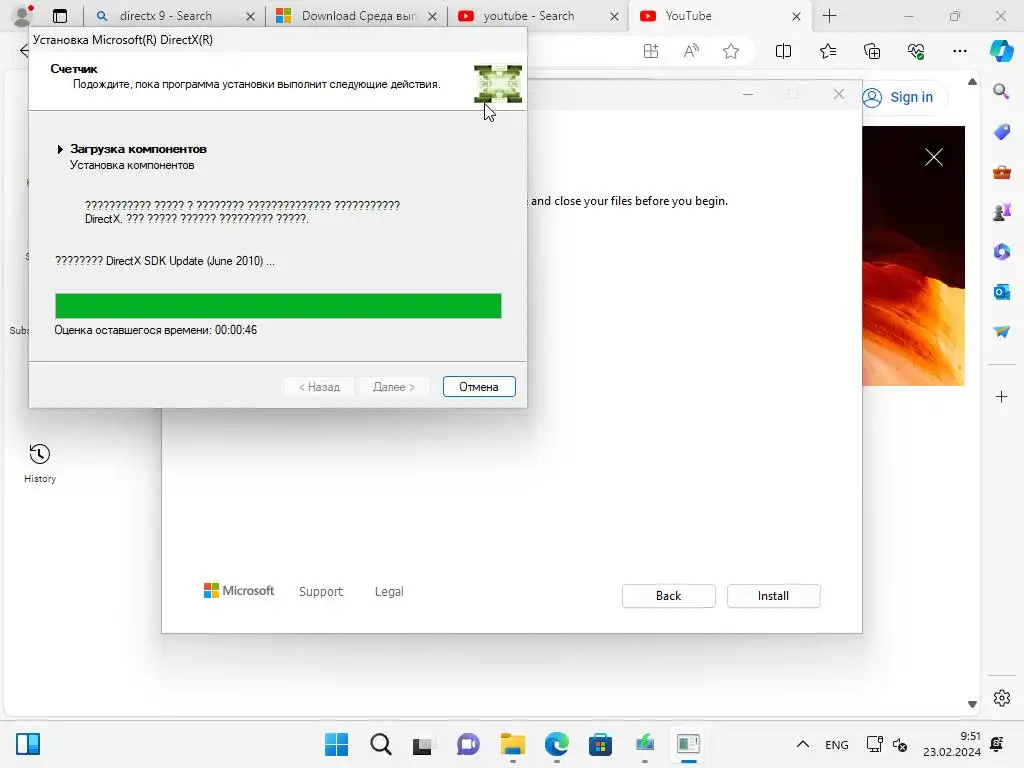Open the sidebar Tools briefcase icon
This screenshot has height=768, width=1024.
point(1001,172)
